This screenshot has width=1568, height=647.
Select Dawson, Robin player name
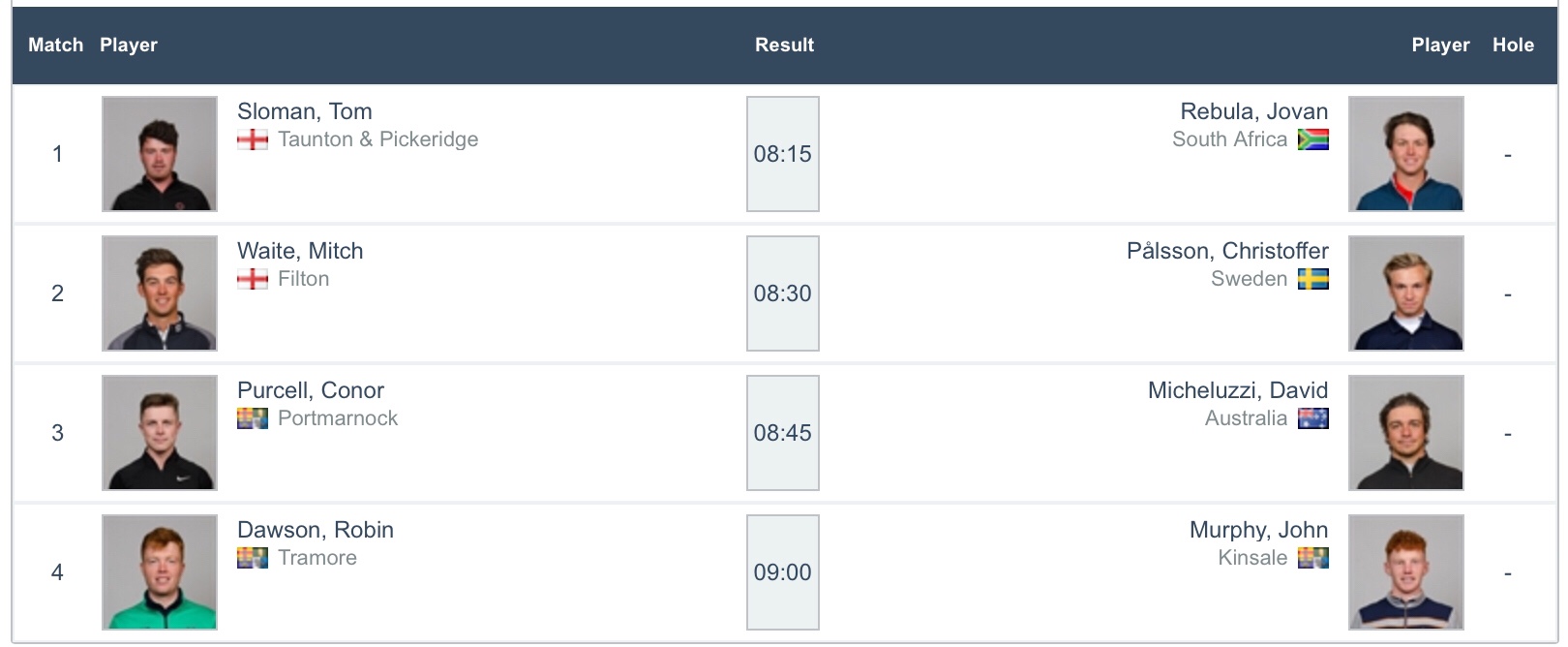(315, 530)
